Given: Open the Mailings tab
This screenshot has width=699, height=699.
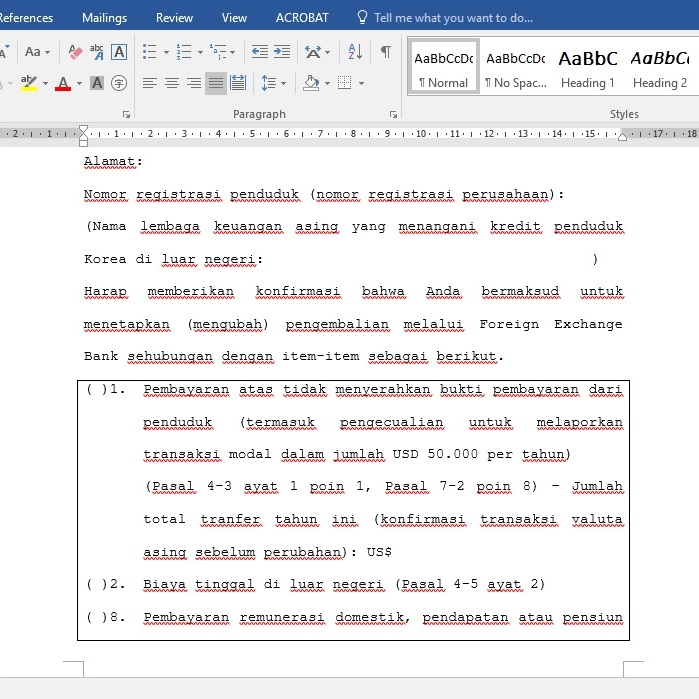Looking at the screenshot, I should click(104, 18).
